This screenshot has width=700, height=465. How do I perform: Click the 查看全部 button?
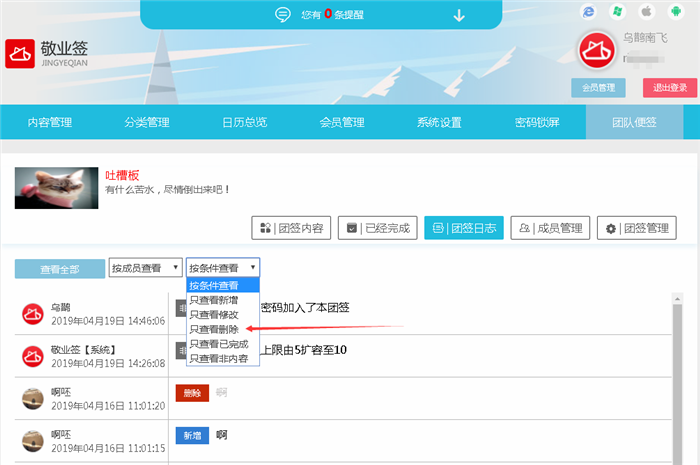59,268
